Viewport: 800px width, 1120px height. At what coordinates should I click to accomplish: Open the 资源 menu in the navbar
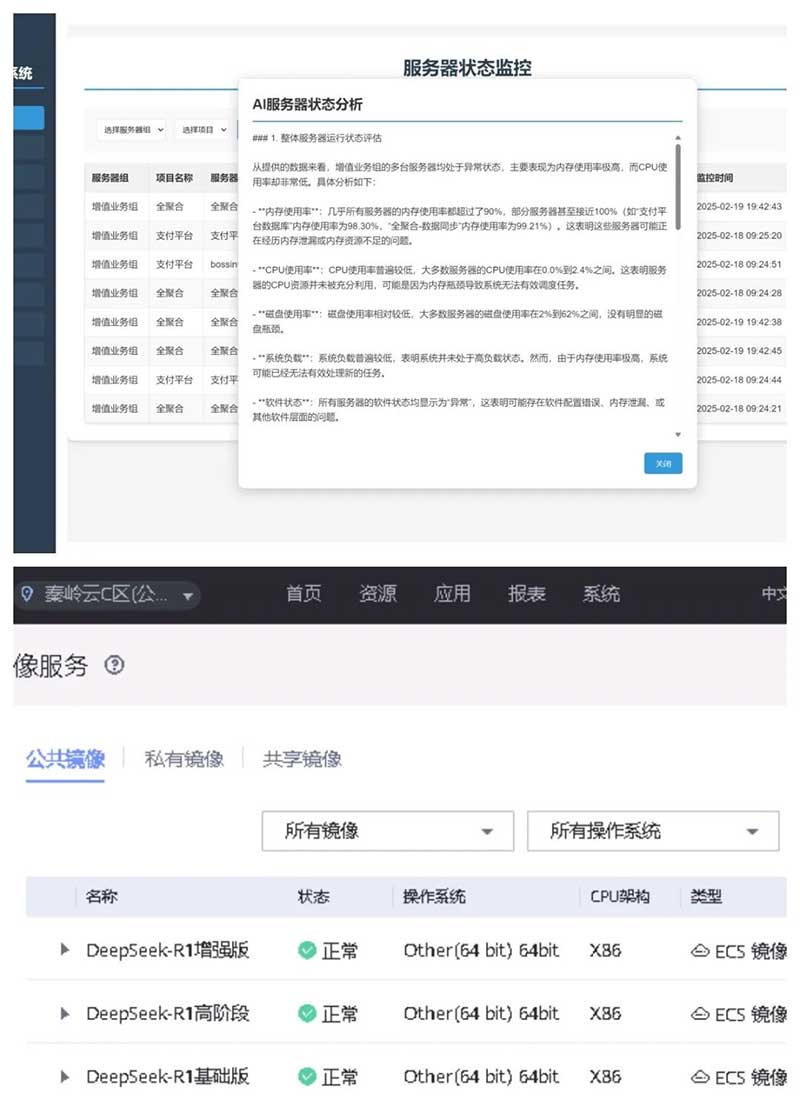(x=378, y=592)
